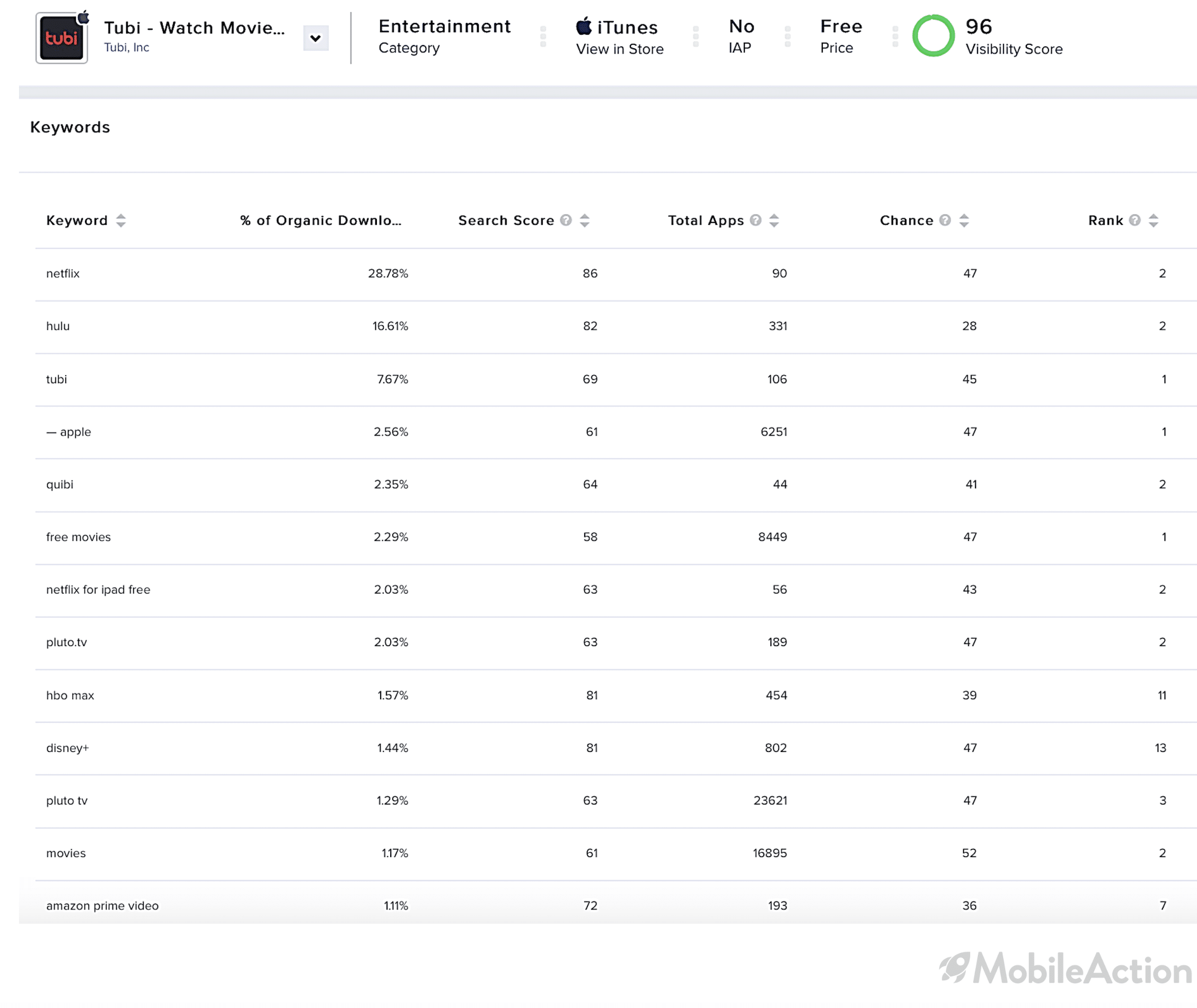Open the Rank help question mark
This screenshot has height=1008, width=1197.
pyautogui.click(x=1136, y=220)
